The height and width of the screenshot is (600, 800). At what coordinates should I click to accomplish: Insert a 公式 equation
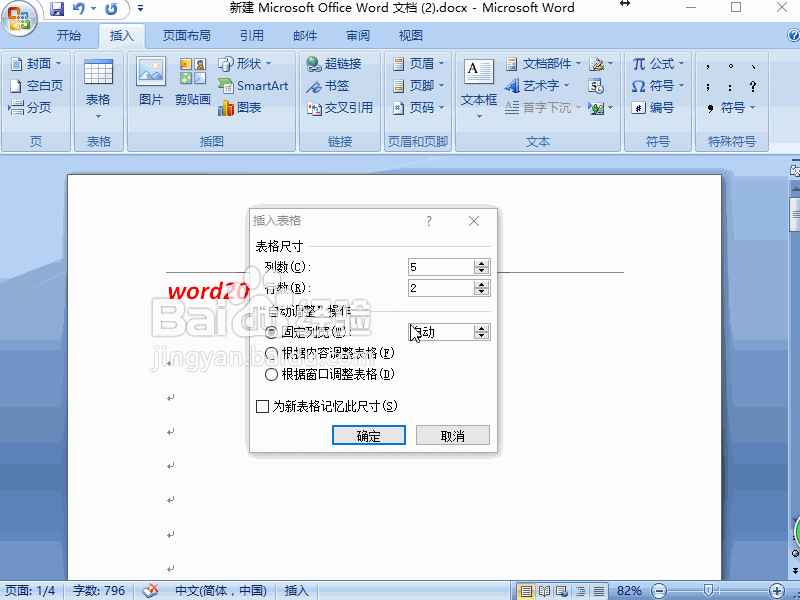pos(658,64)
